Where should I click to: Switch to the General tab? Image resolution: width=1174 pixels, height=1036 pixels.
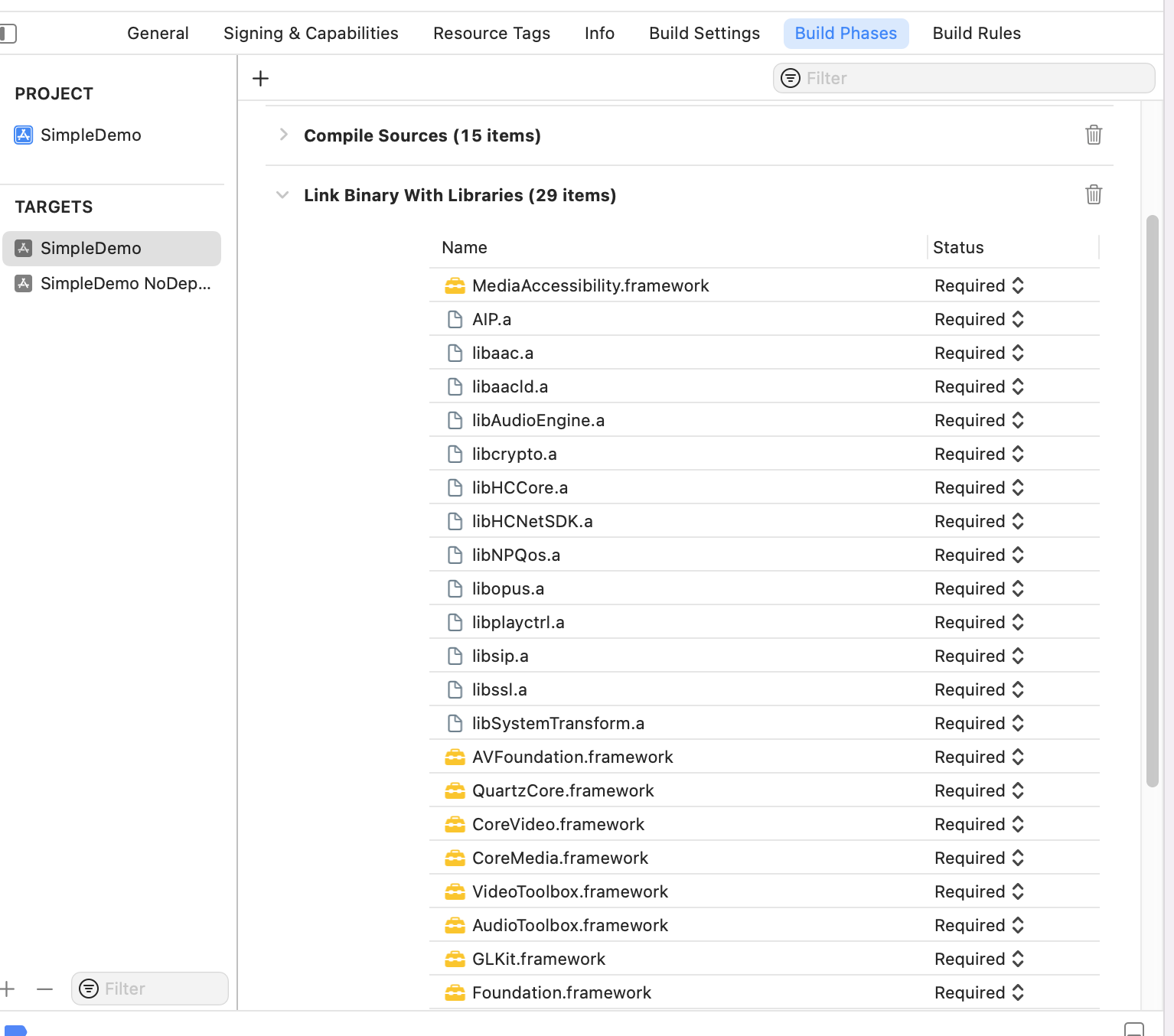tap(158, 33)
